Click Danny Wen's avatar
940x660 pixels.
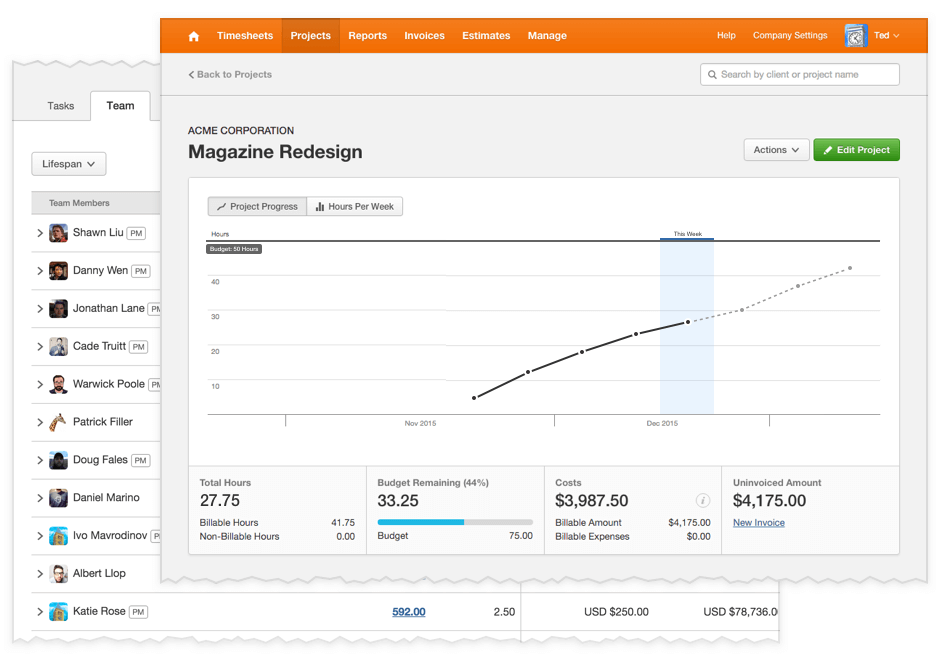[58, 271]
